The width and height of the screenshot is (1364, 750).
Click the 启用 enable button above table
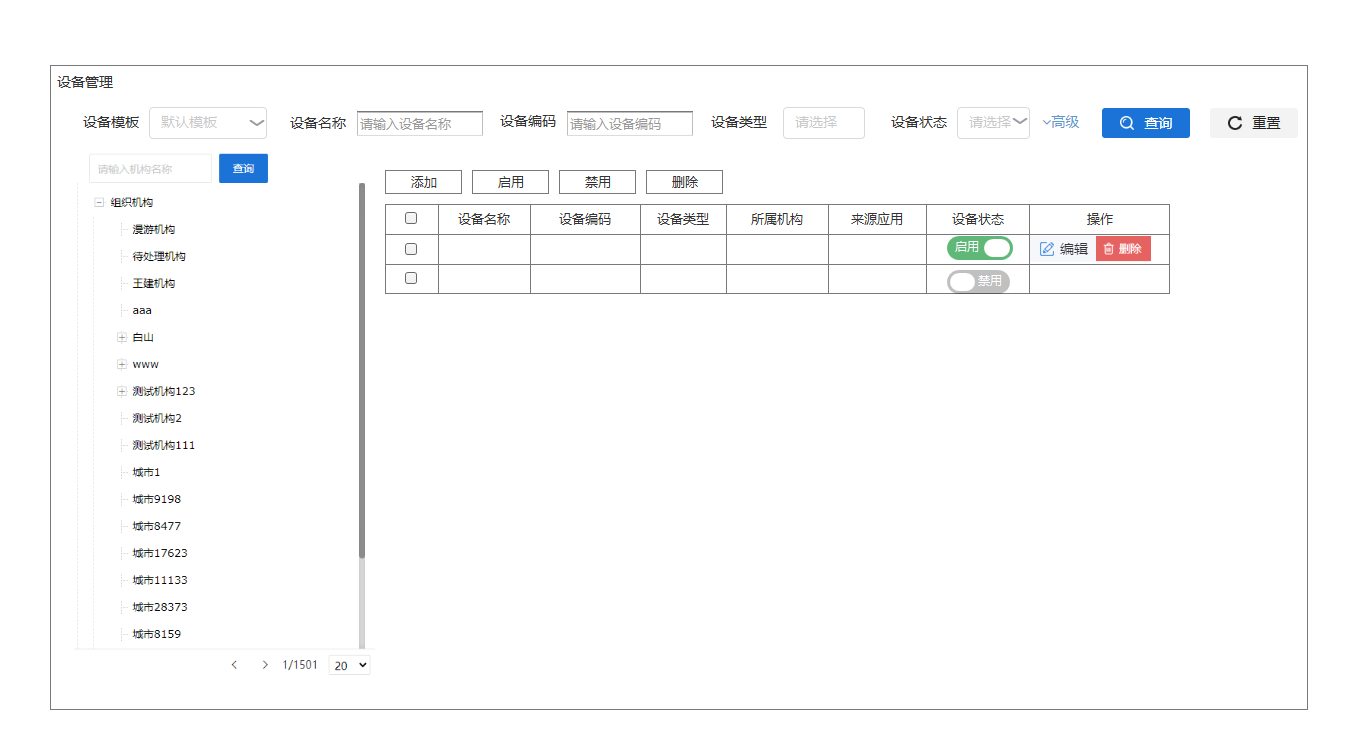point(511,182)
